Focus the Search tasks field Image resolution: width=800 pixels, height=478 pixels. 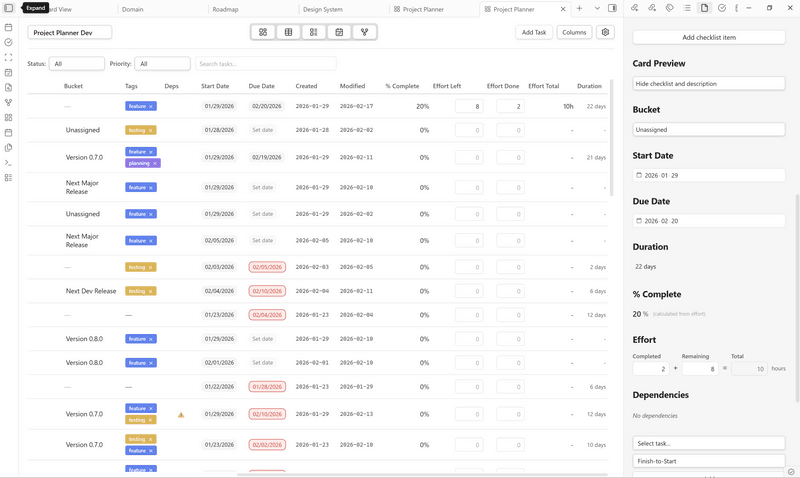pyautogui.click(x=265, y=64)
